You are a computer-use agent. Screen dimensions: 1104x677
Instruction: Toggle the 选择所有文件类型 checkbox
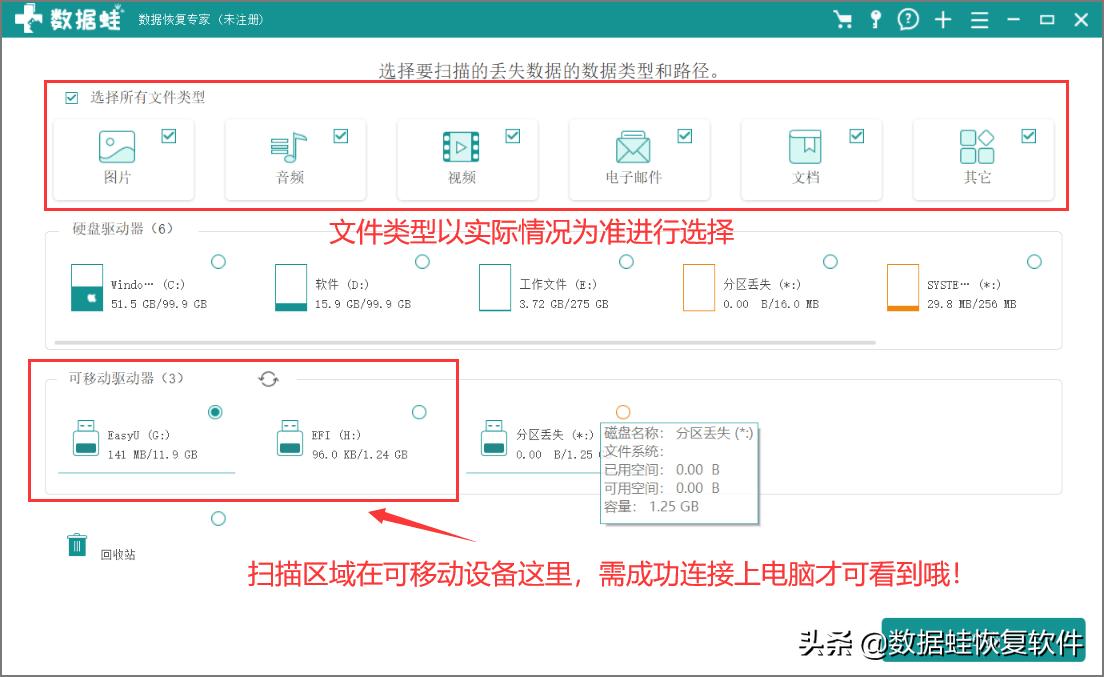click(70, 97)
